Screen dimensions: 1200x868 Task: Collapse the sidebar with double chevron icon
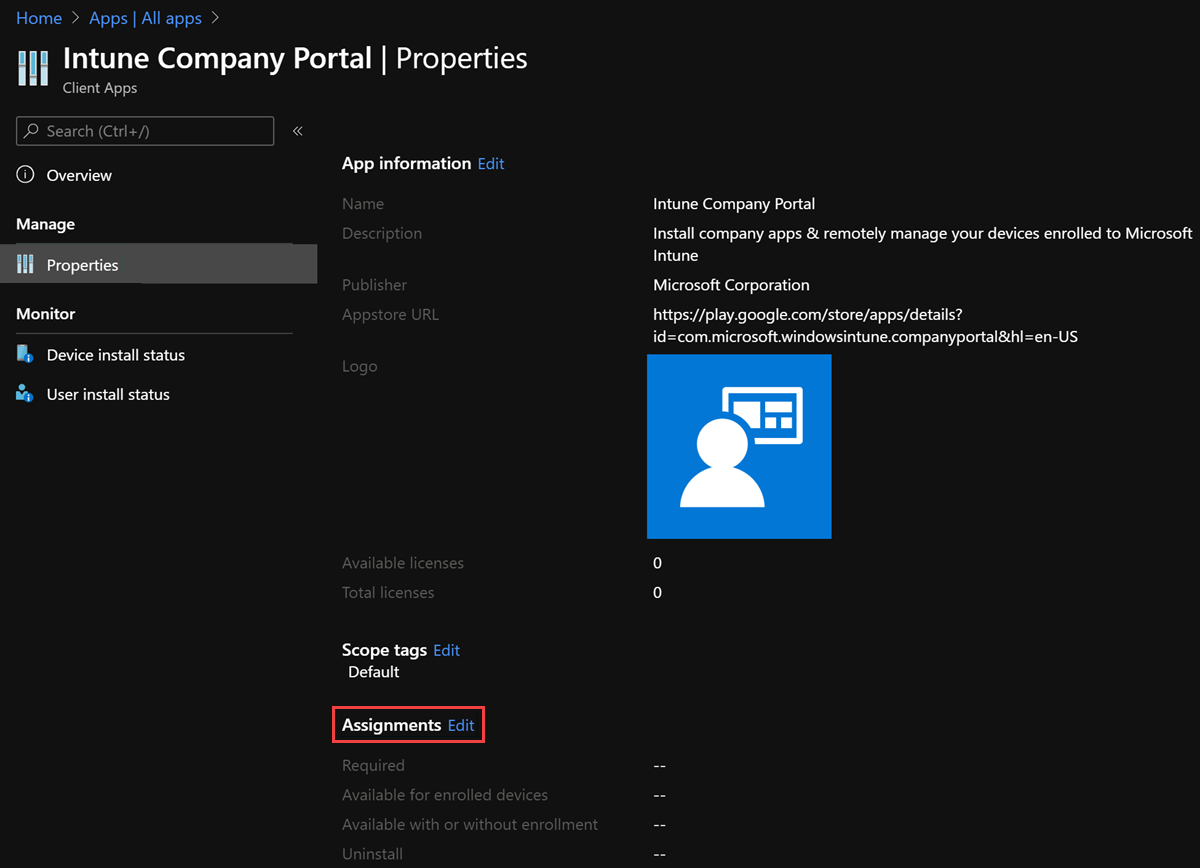pyautogui.click(x=297, y=131)
